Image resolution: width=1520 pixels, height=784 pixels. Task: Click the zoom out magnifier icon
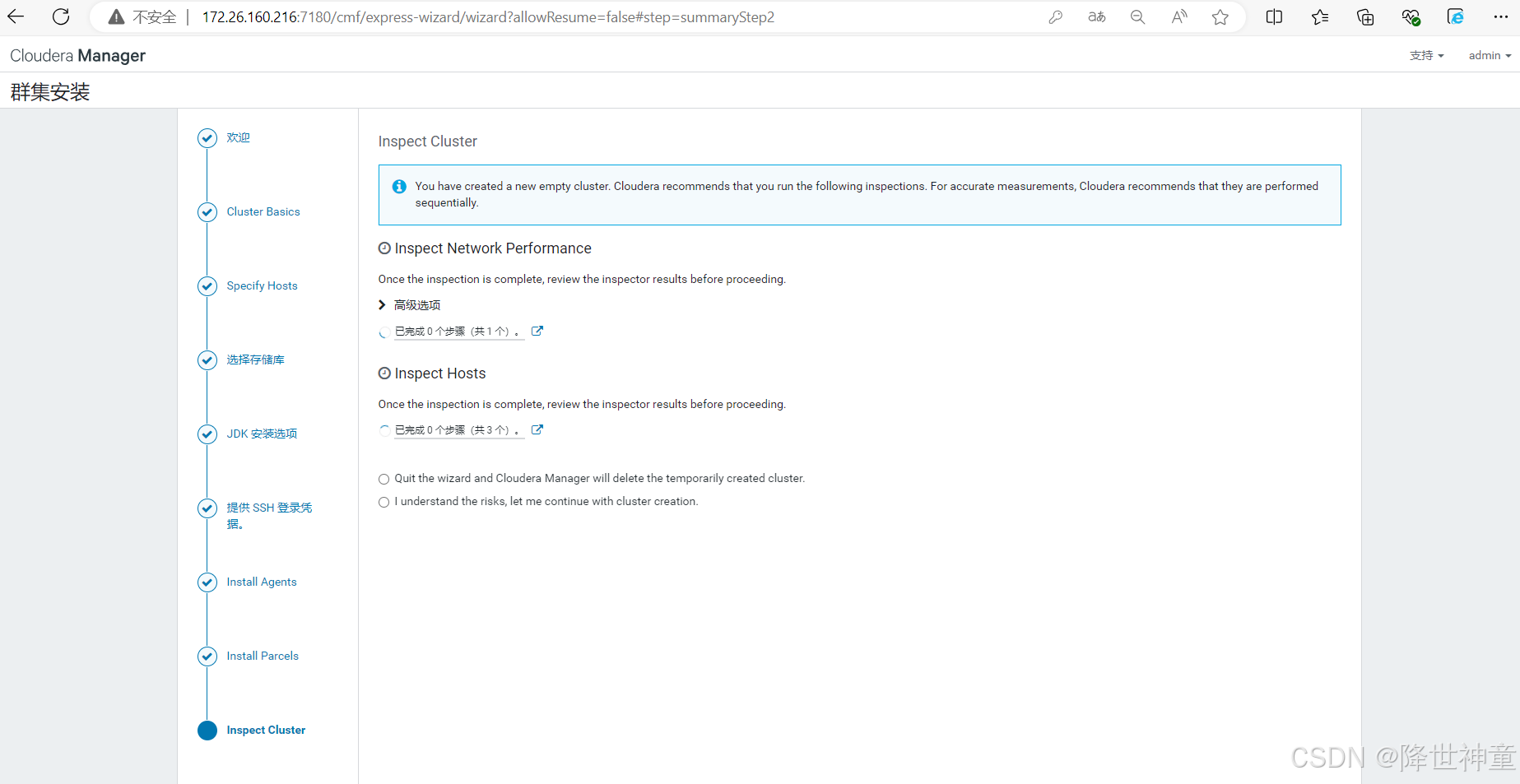pyautogui.click(x=1138, y=17)
